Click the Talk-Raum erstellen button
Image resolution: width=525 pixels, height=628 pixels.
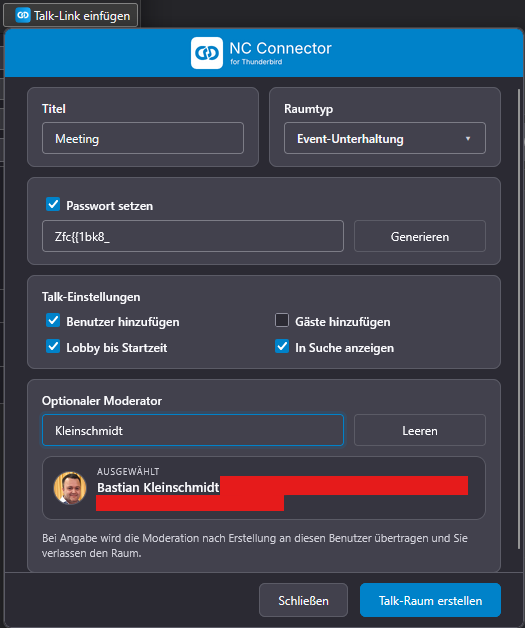[430, 600]
